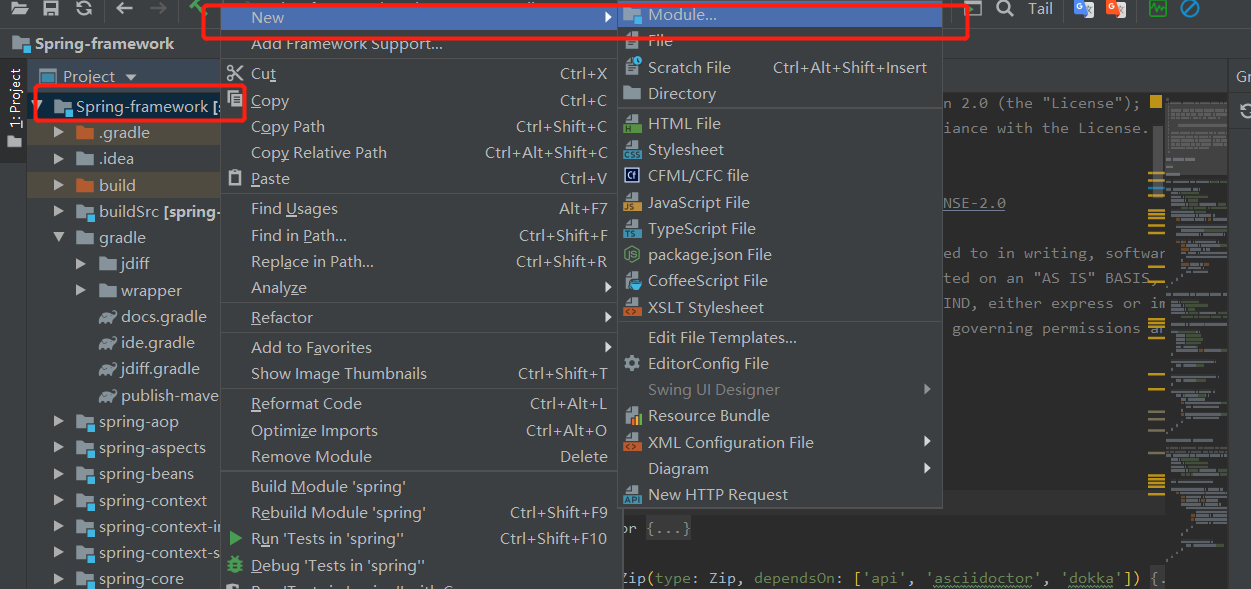Open the Diagram submenu
1251x589 pixels.
(x=779, y=469)
